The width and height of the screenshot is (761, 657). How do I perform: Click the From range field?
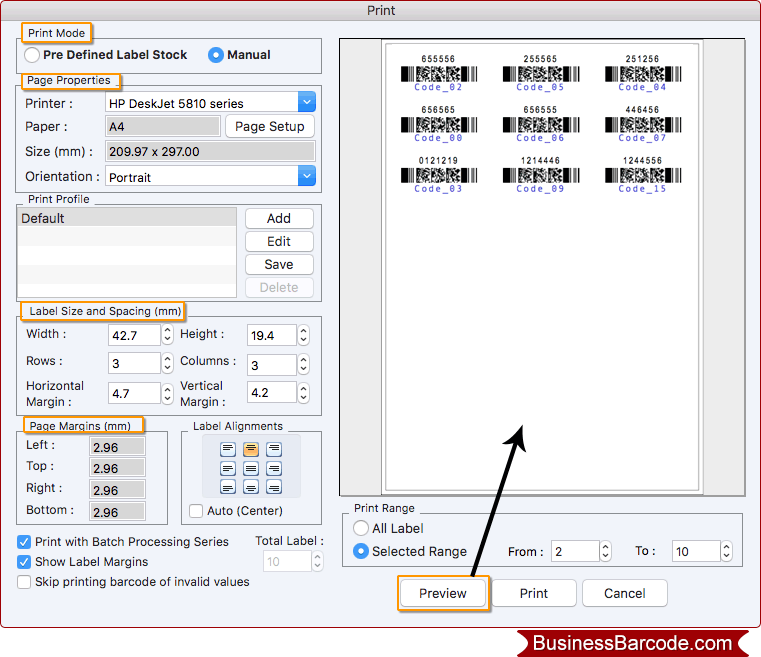[x=575, y=551]
